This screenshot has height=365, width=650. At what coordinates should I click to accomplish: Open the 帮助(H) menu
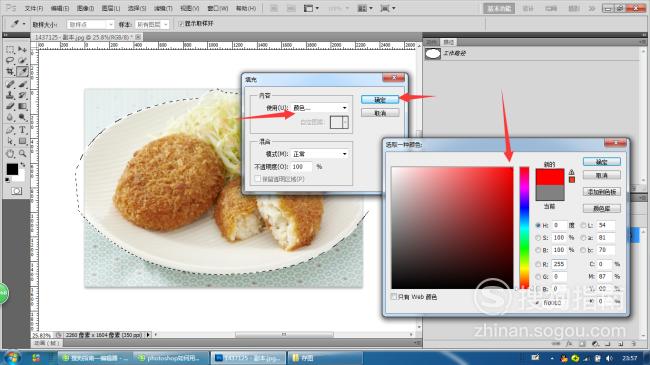(x=246, y=8)
